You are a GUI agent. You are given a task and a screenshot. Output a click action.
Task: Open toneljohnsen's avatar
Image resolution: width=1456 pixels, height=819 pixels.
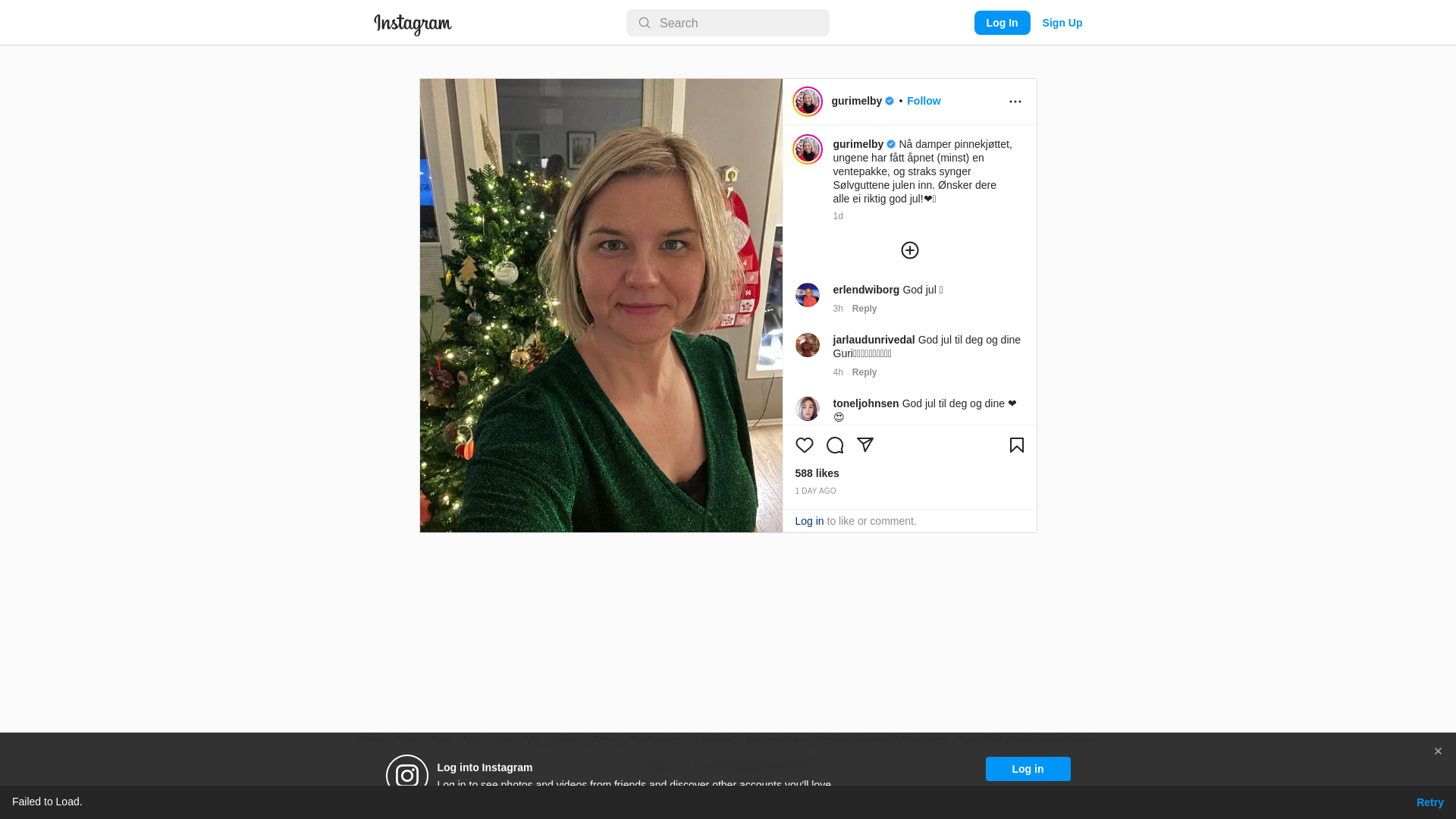808,409
